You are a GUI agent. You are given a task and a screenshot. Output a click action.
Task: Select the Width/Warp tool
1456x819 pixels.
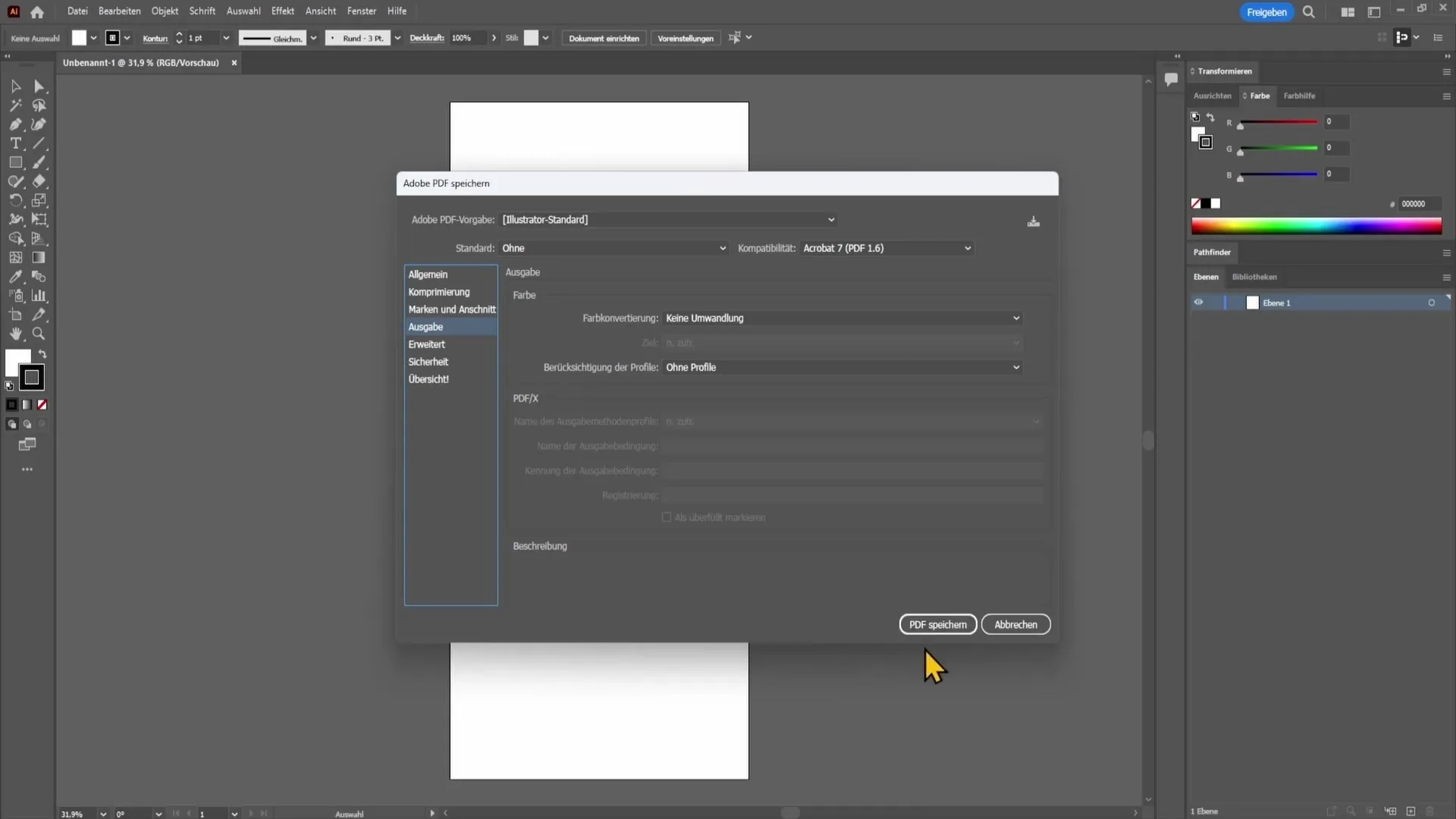16,219
